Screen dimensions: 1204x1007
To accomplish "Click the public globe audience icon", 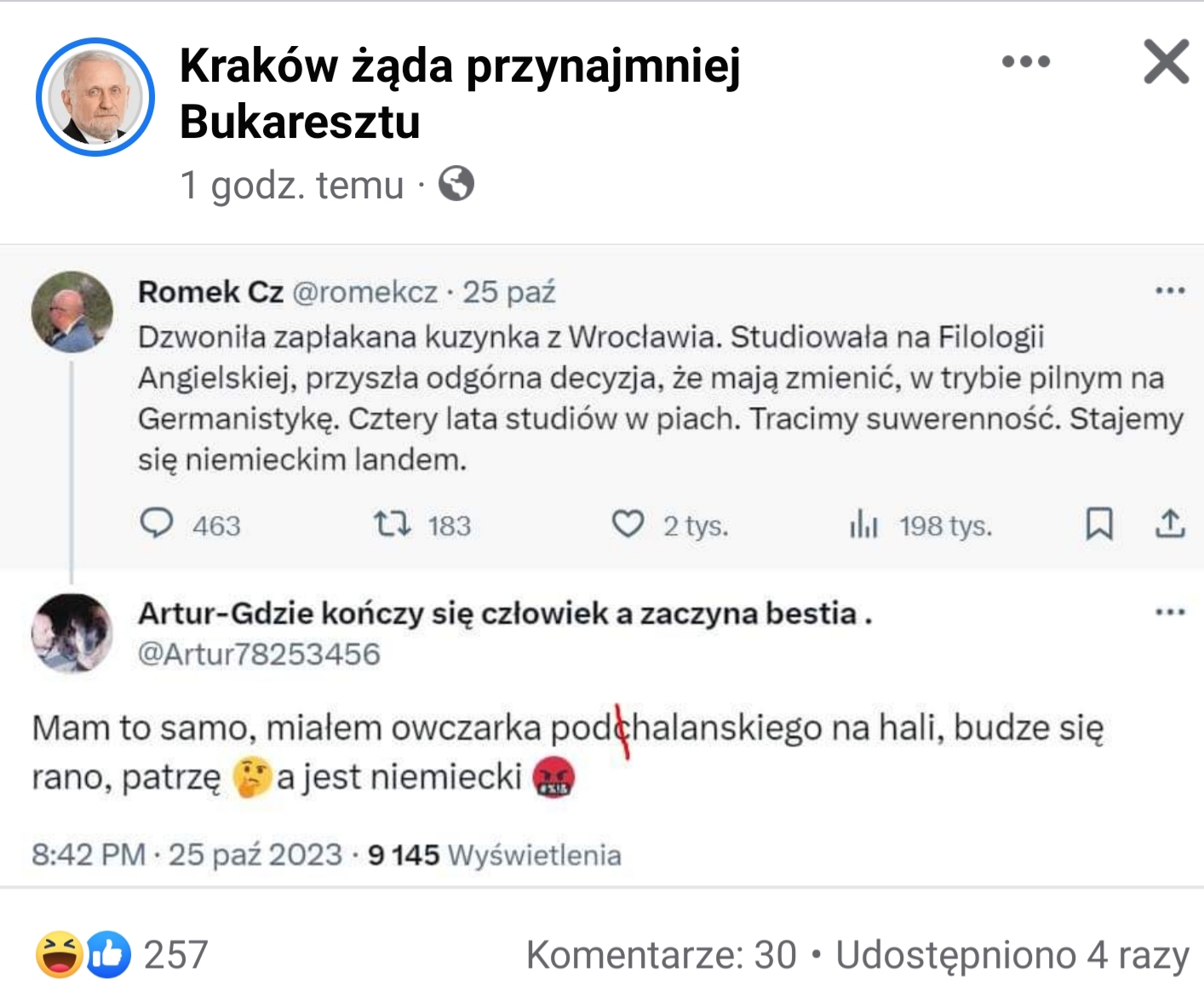I will 456,184.
